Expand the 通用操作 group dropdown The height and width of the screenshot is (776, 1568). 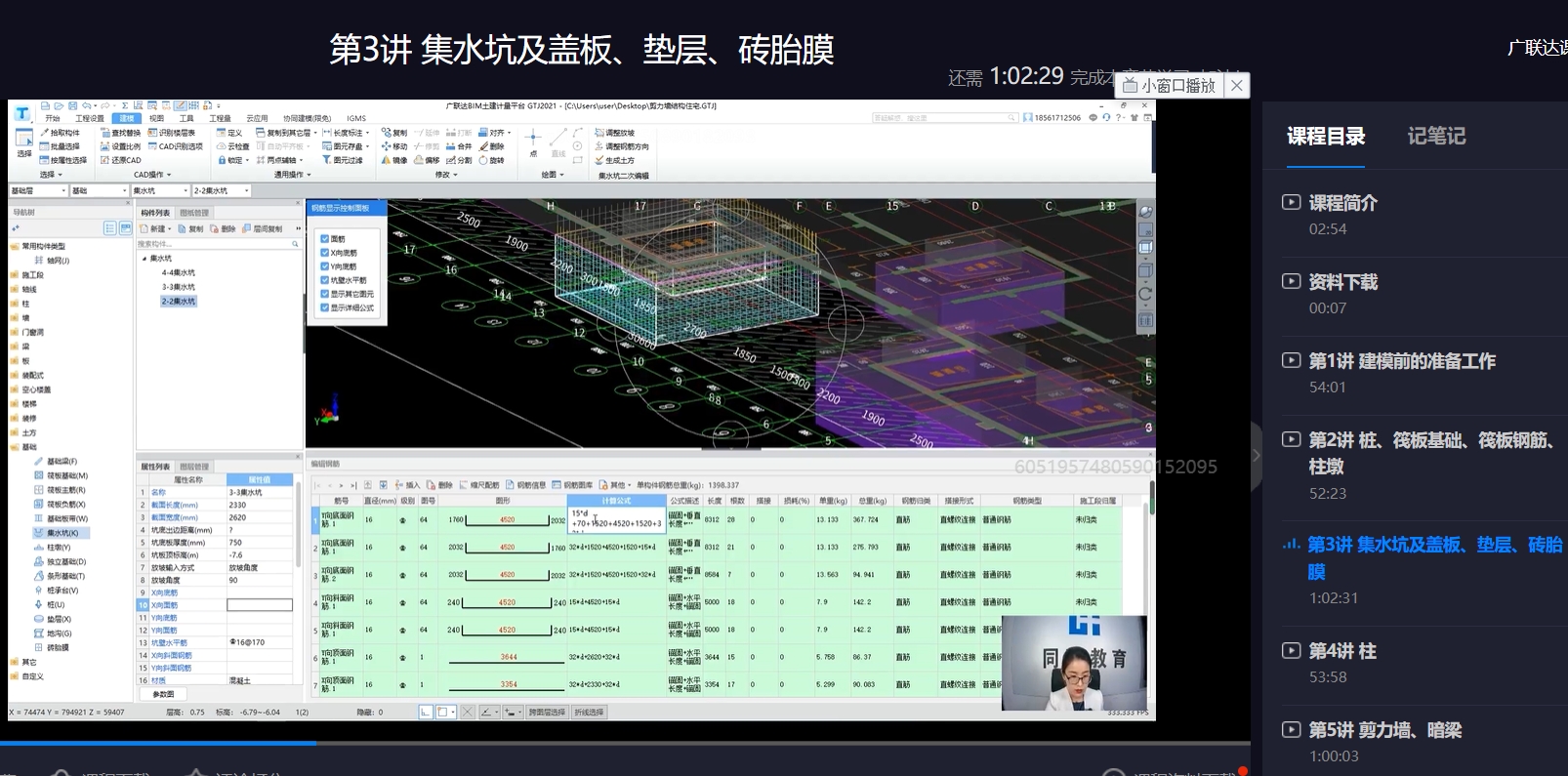pyautogui.click(x=293, y=175)
